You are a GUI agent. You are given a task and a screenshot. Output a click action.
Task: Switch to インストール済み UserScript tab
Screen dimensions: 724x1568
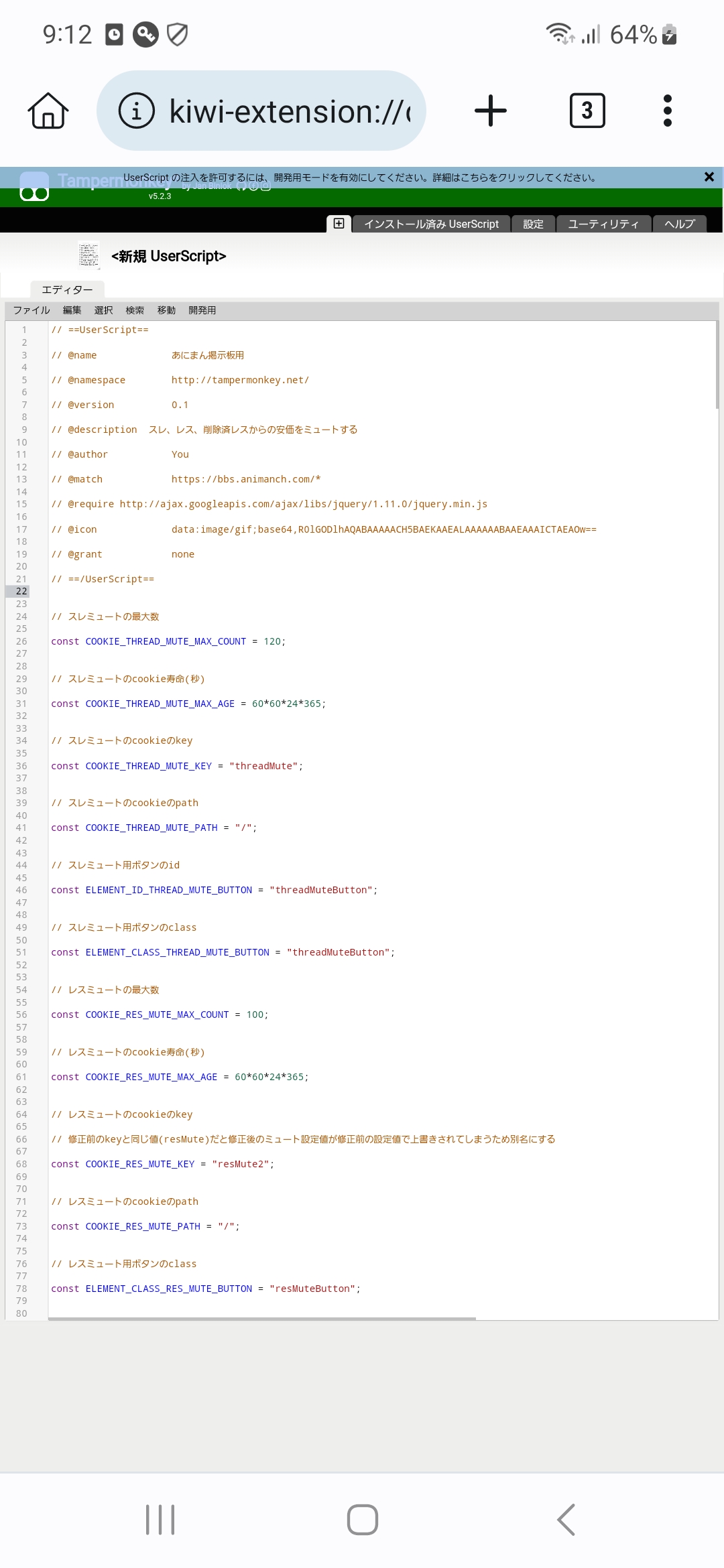[431, 224]
